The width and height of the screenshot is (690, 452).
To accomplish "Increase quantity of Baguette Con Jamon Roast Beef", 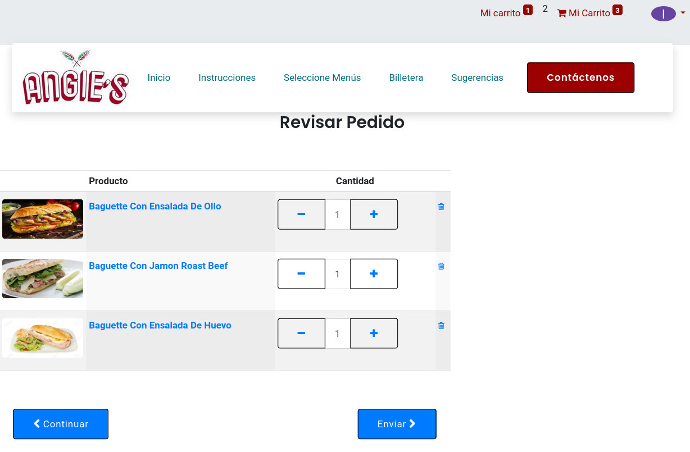I will tap(374, 274).
